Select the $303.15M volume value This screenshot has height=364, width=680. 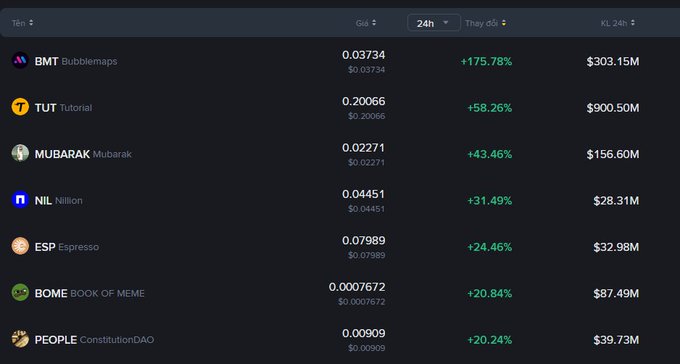click(x=613, y=62)
